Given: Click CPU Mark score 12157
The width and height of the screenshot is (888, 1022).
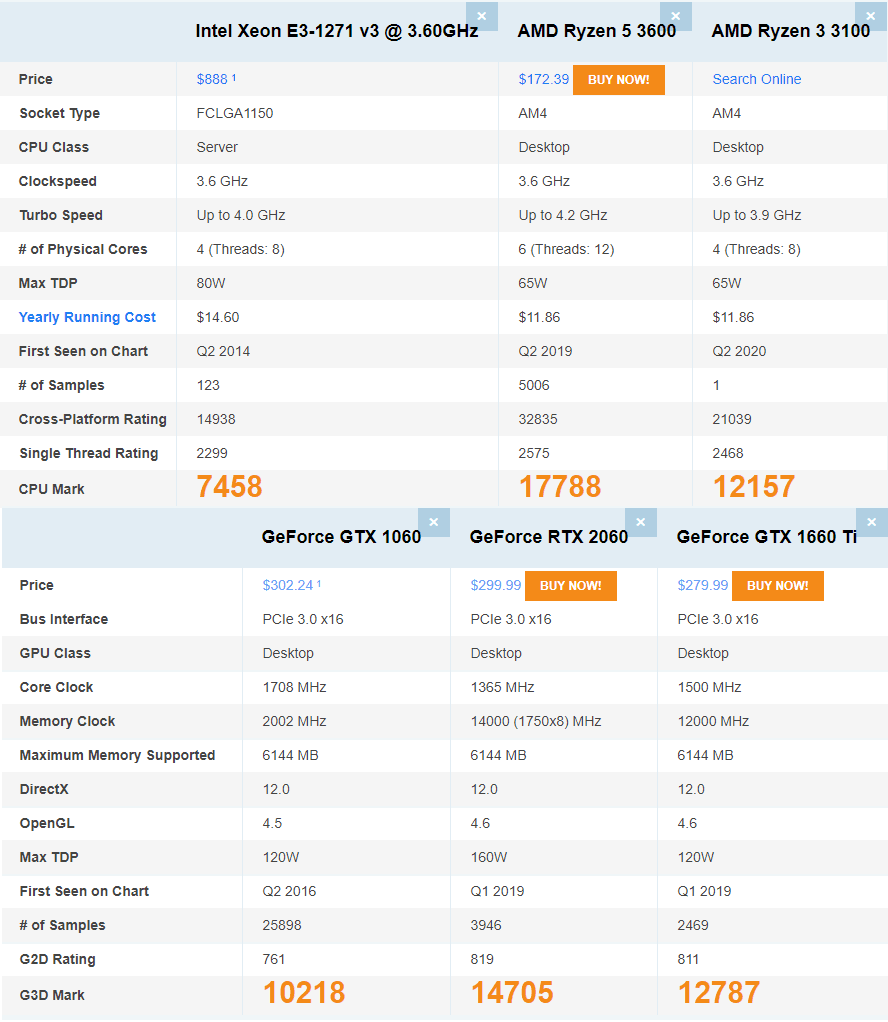Looking at the screenshot, I should tap(754, 487).
